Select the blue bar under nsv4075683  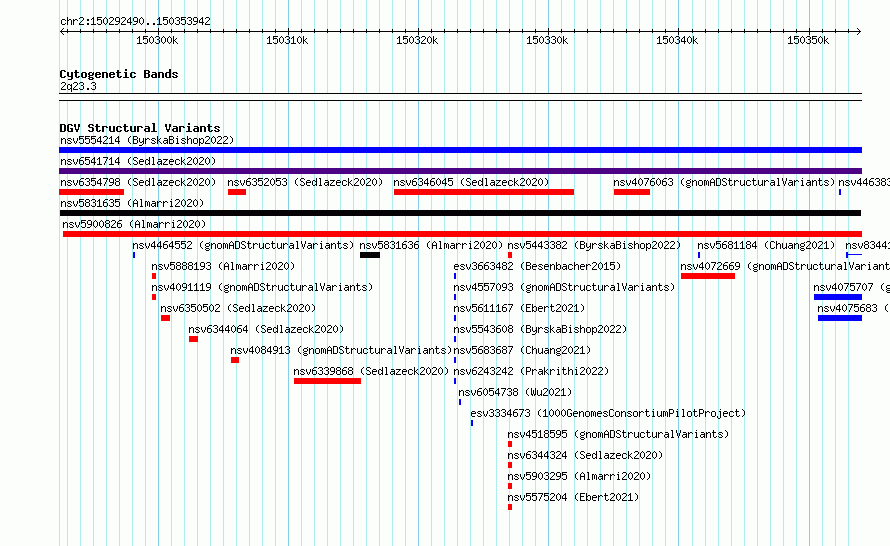click(840, 318)
